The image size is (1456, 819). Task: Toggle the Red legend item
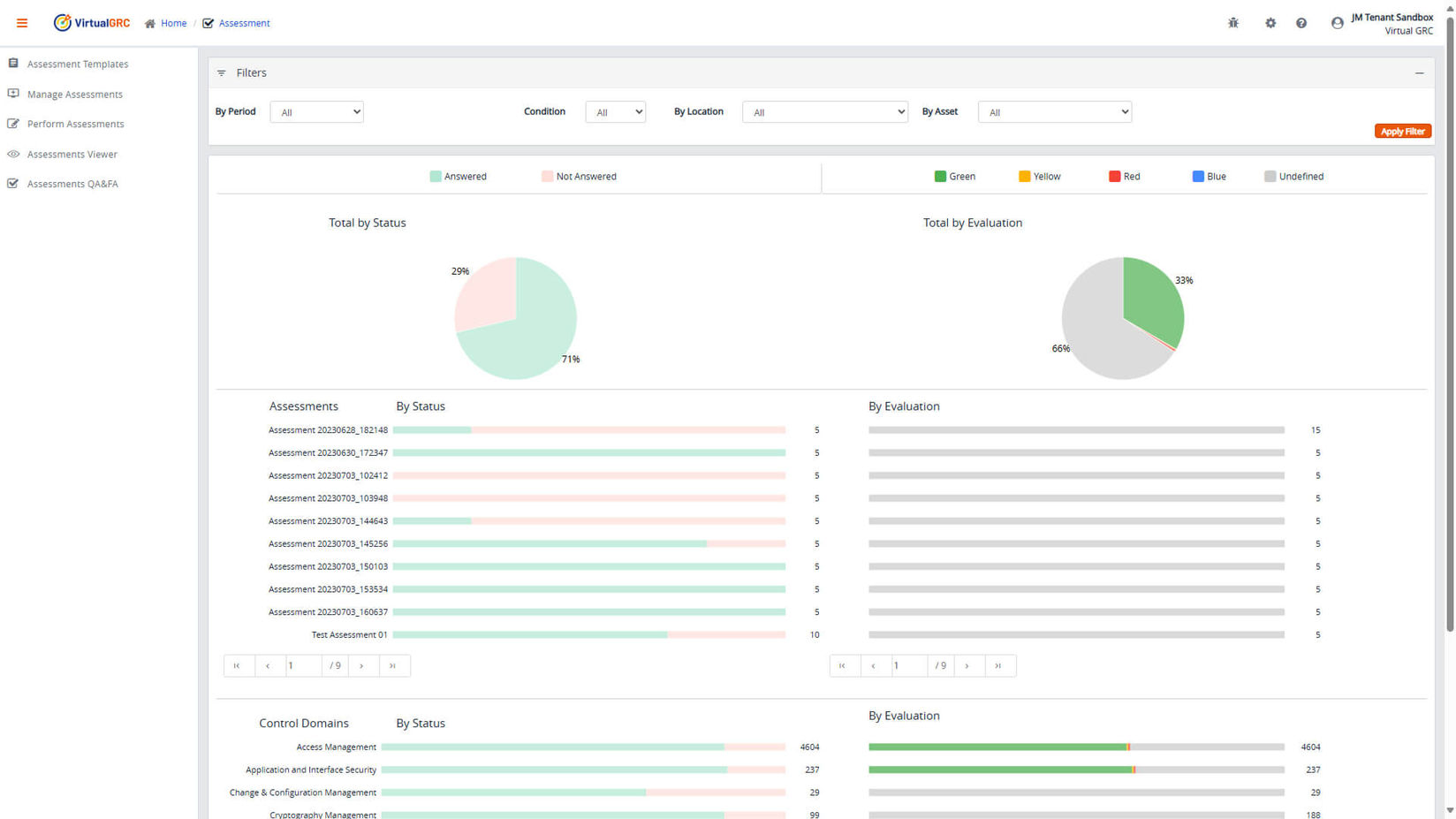(1124, 177)
